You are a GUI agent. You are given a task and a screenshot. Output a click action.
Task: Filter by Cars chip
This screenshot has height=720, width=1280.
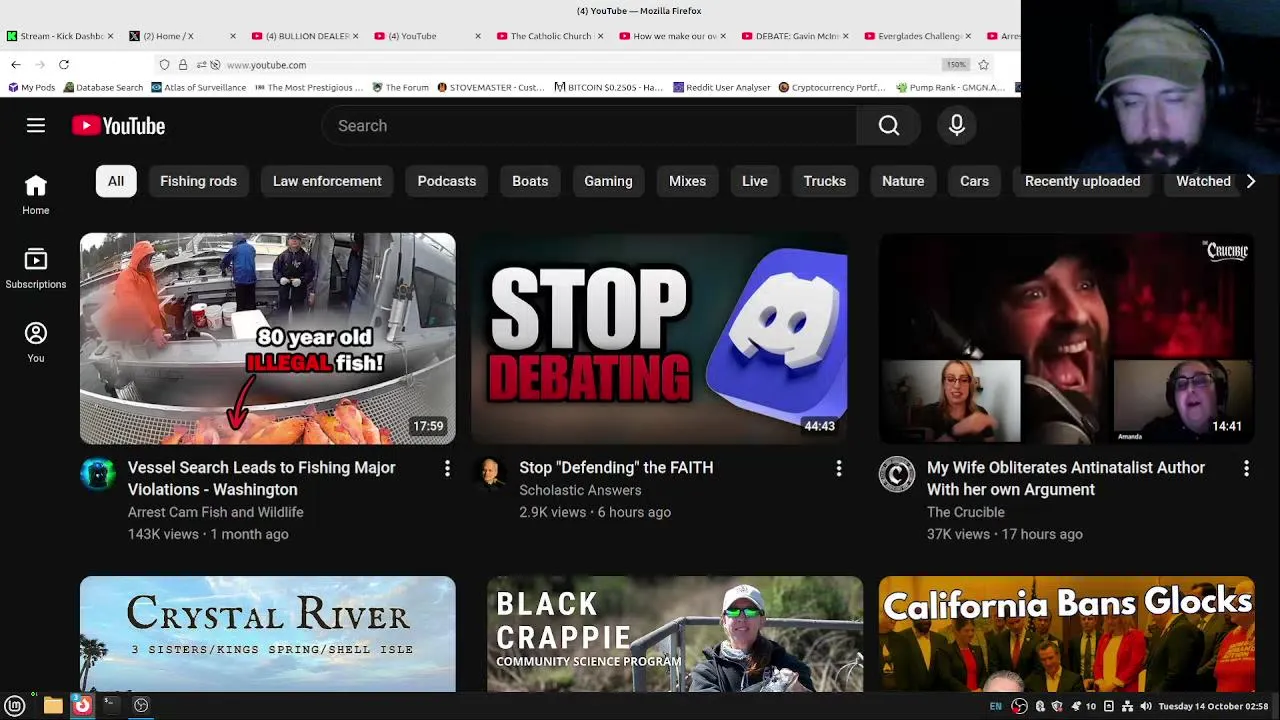pyautogui.click(x=974, y=181)
